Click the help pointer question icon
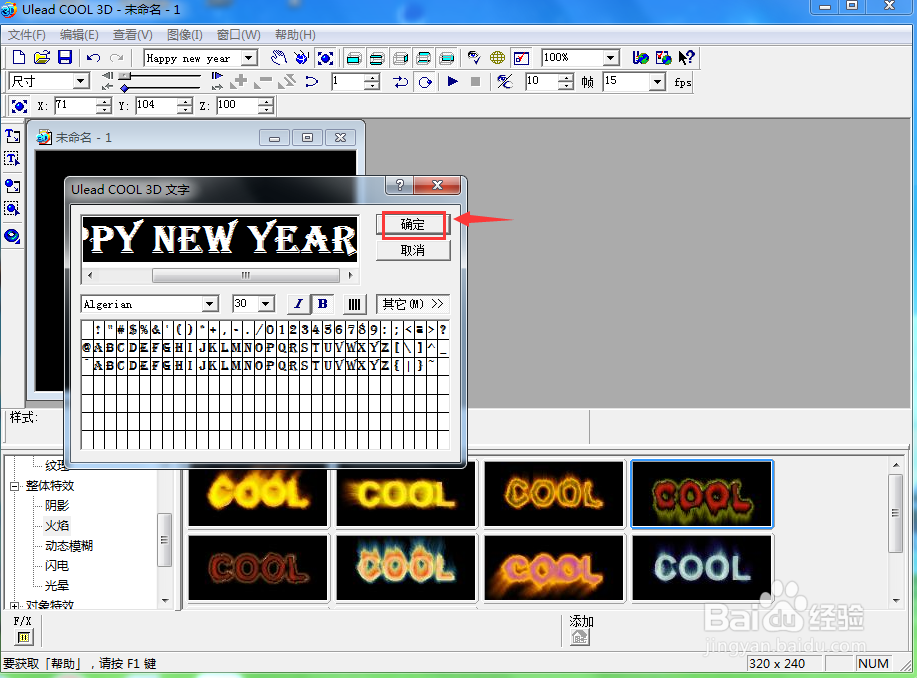This screenshot has width=917, height=678. point(686,57)
